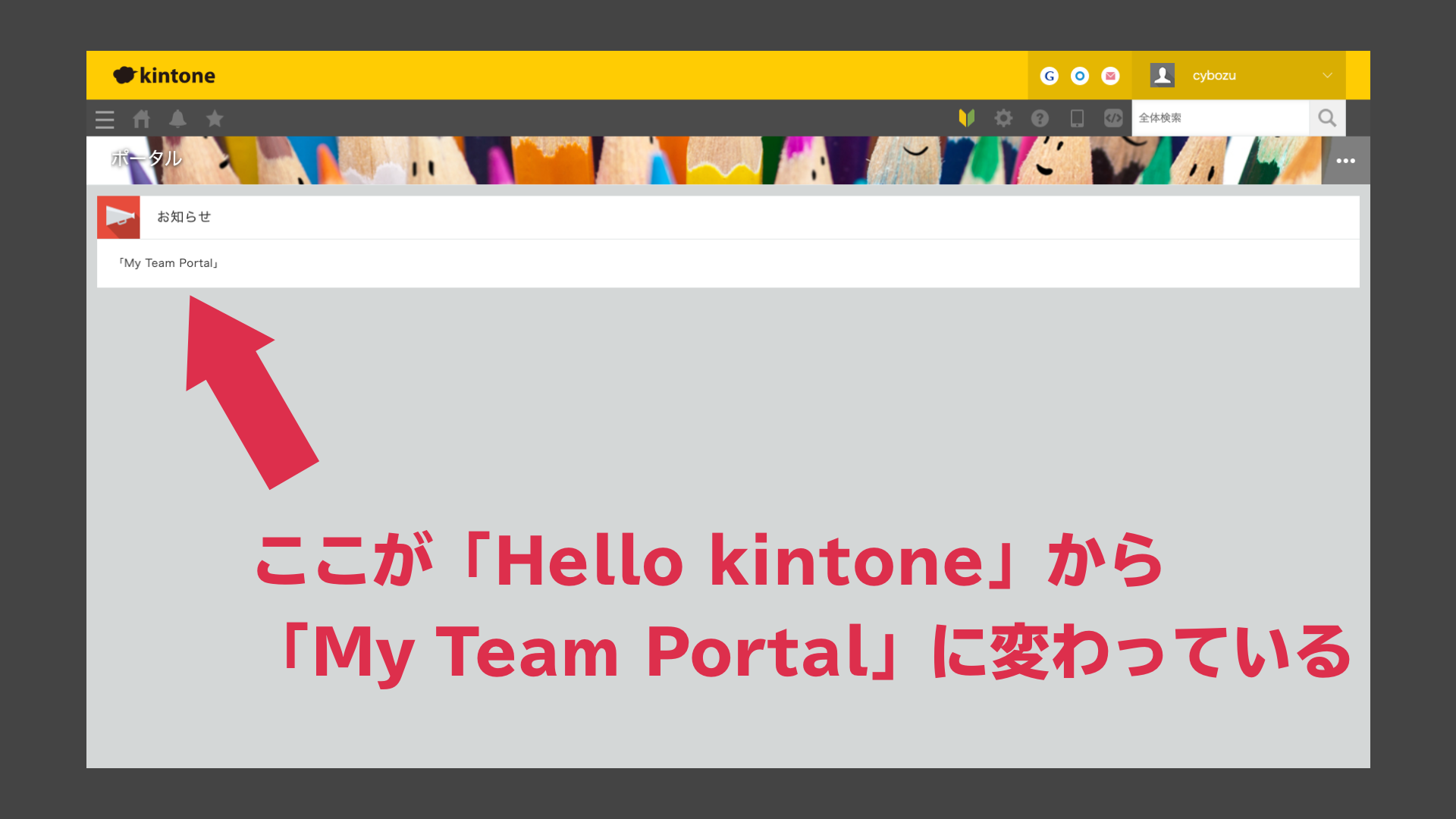The height and width of the screenshot is (819, 1456).
Task: Open notifications bell
Action: pyautogui.click(x=177, y=118)
